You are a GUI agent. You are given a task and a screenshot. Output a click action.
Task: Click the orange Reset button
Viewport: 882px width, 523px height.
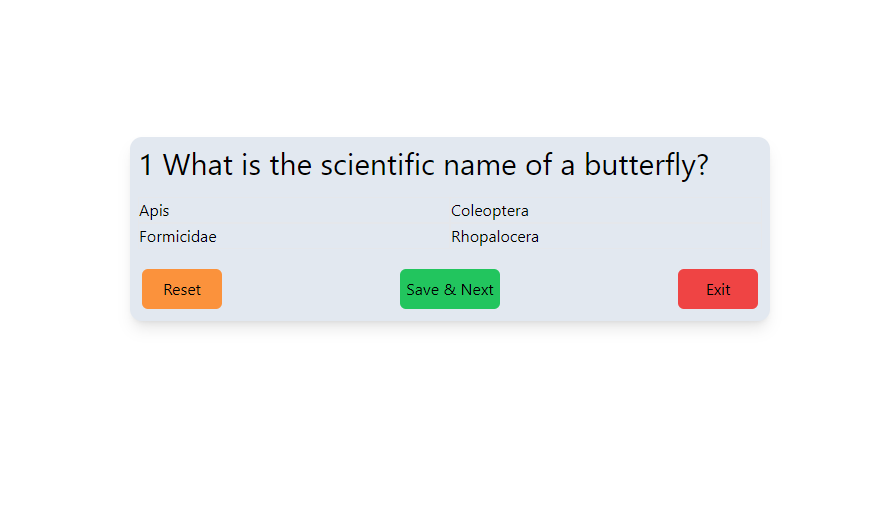tap(182, 289)
